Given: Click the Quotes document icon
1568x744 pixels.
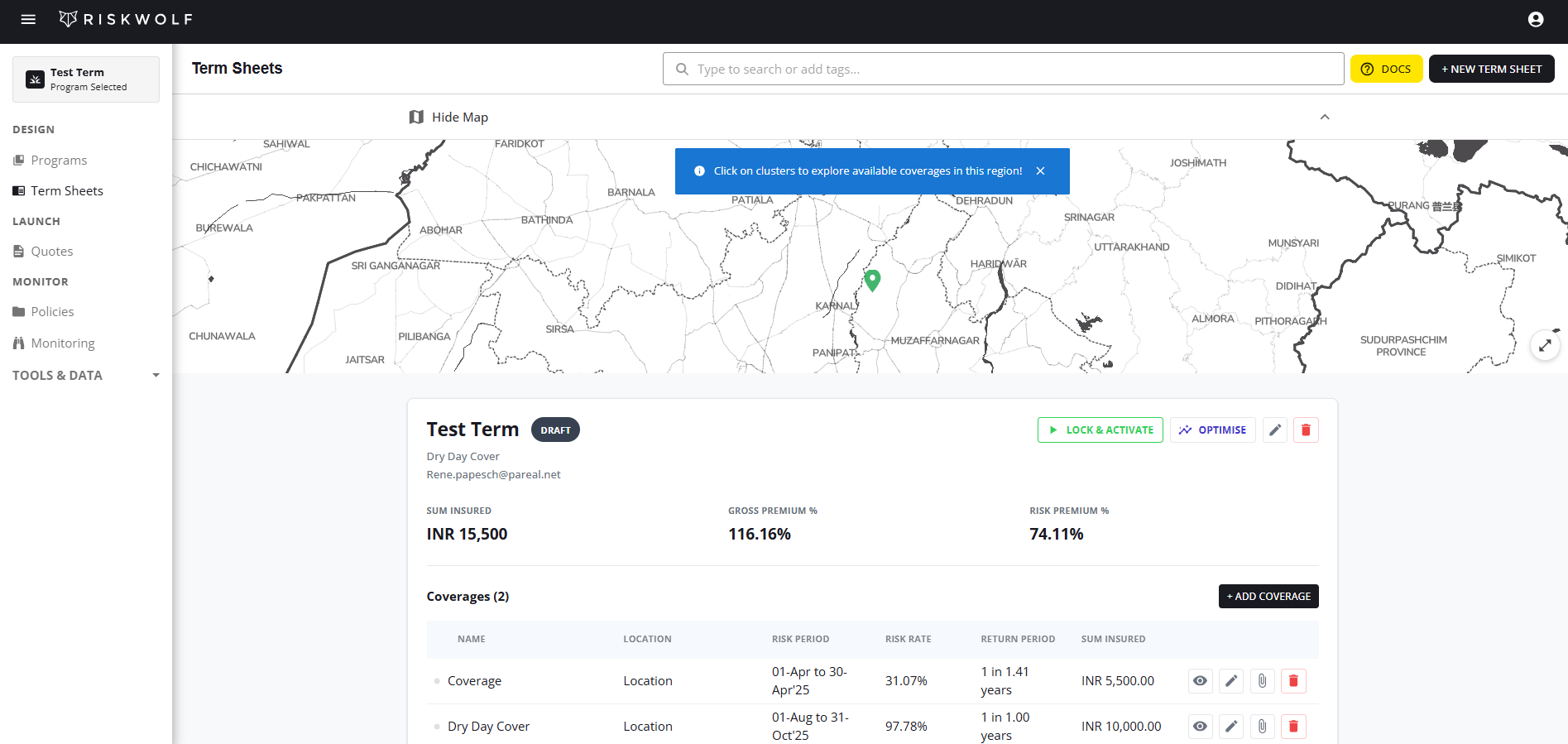Looking at the screenshot, I should click(x=18, y=251).
